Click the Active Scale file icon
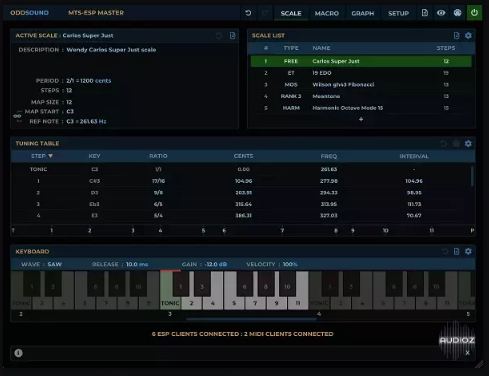The width and height of the screenshot is (489, 376). (x=232, y=35)
